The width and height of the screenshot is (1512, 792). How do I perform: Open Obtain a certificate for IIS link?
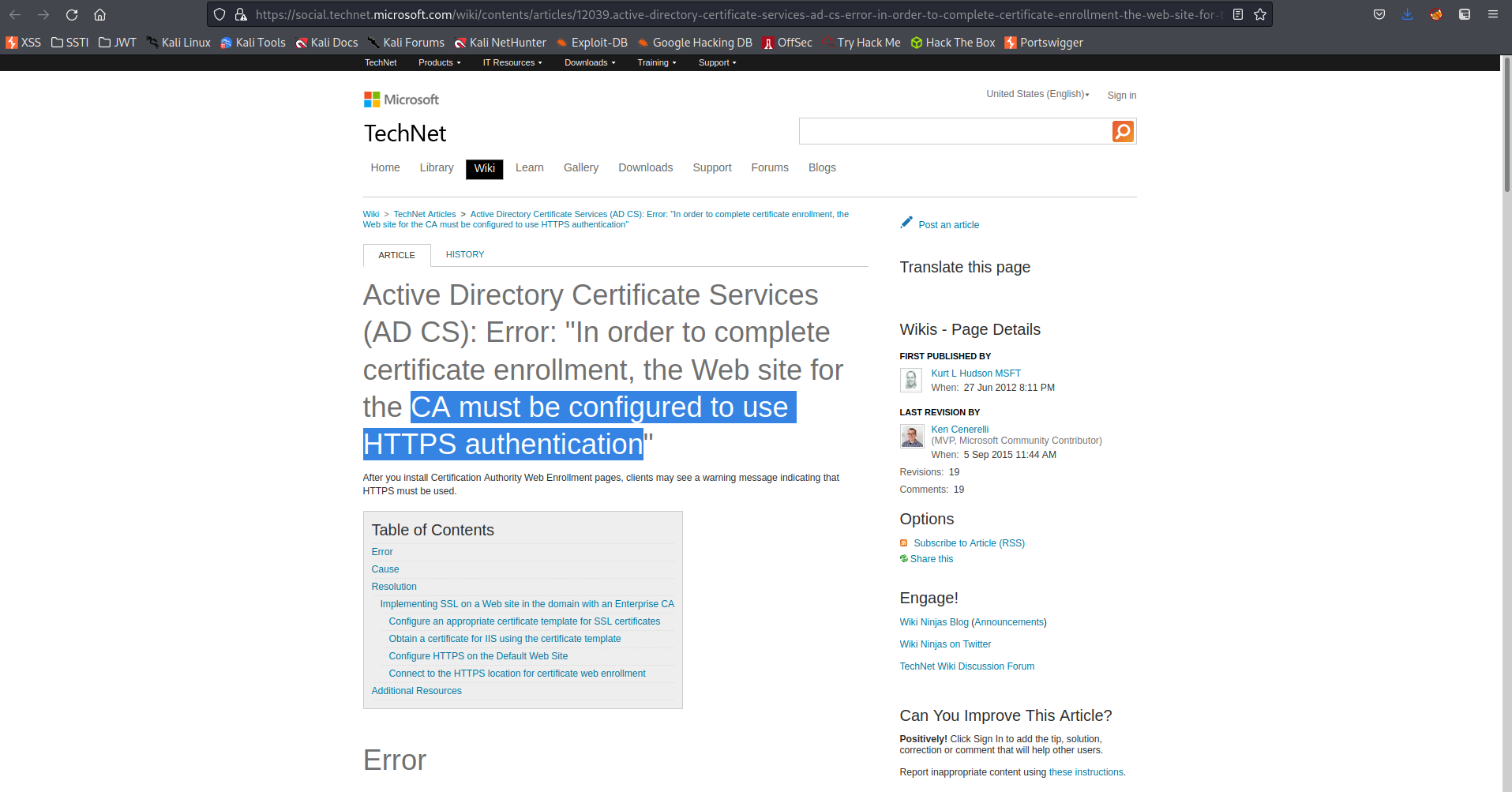tap(505, 639)
